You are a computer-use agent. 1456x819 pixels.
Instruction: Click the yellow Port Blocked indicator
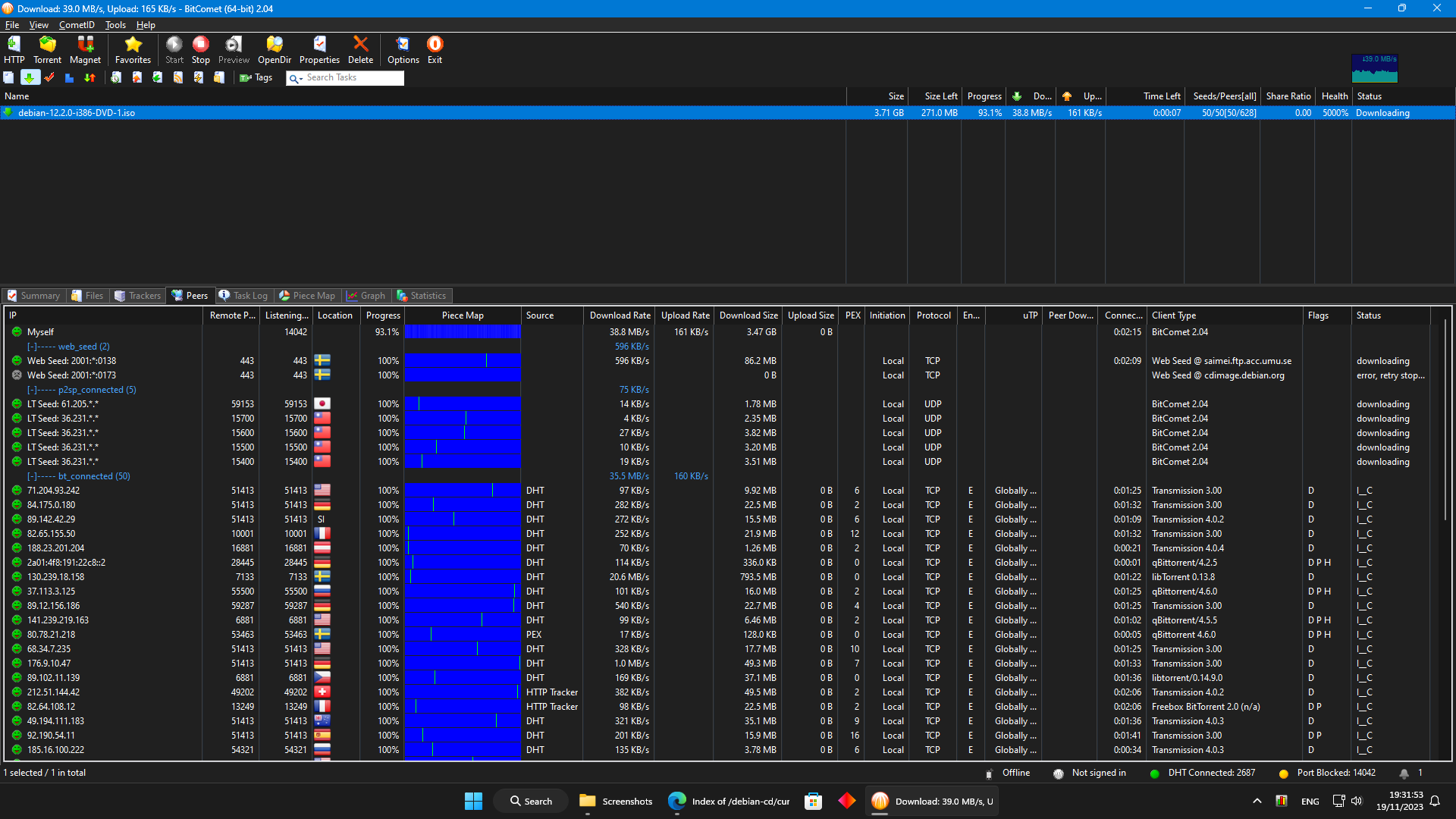tap(1284, 773)
